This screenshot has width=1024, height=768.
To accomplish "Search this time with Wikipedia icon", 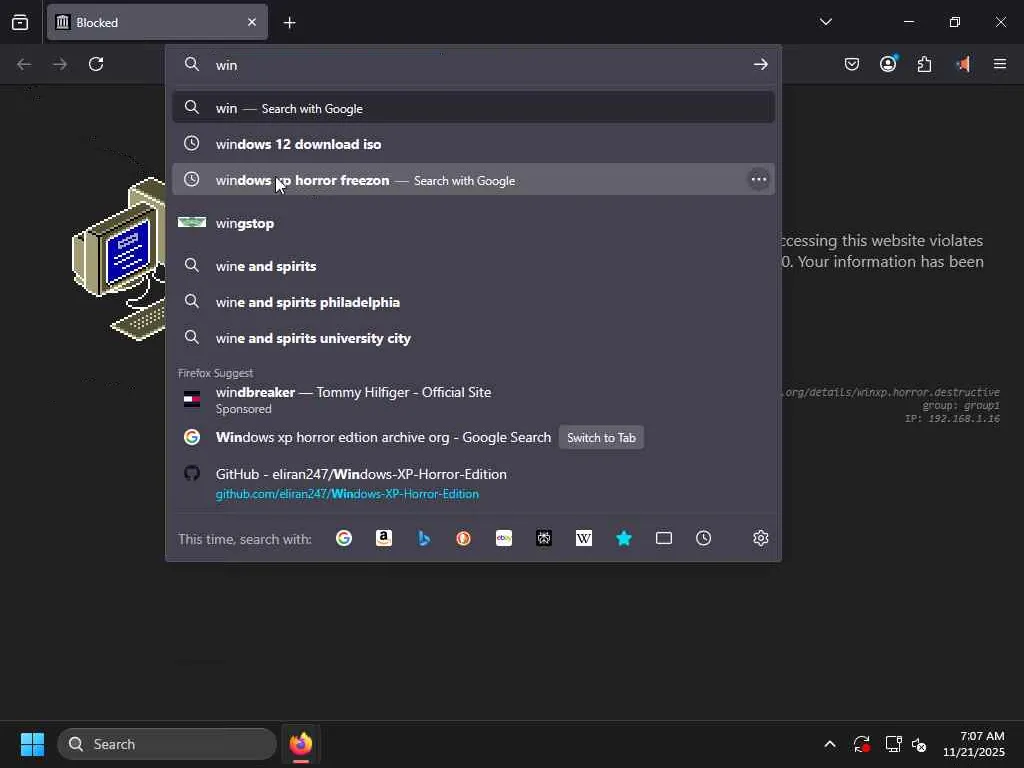I will [x=584, y=538].
